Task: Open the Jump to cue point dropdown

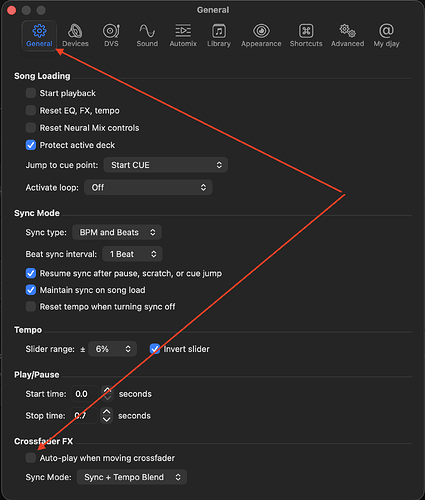Action: (166, 165)
